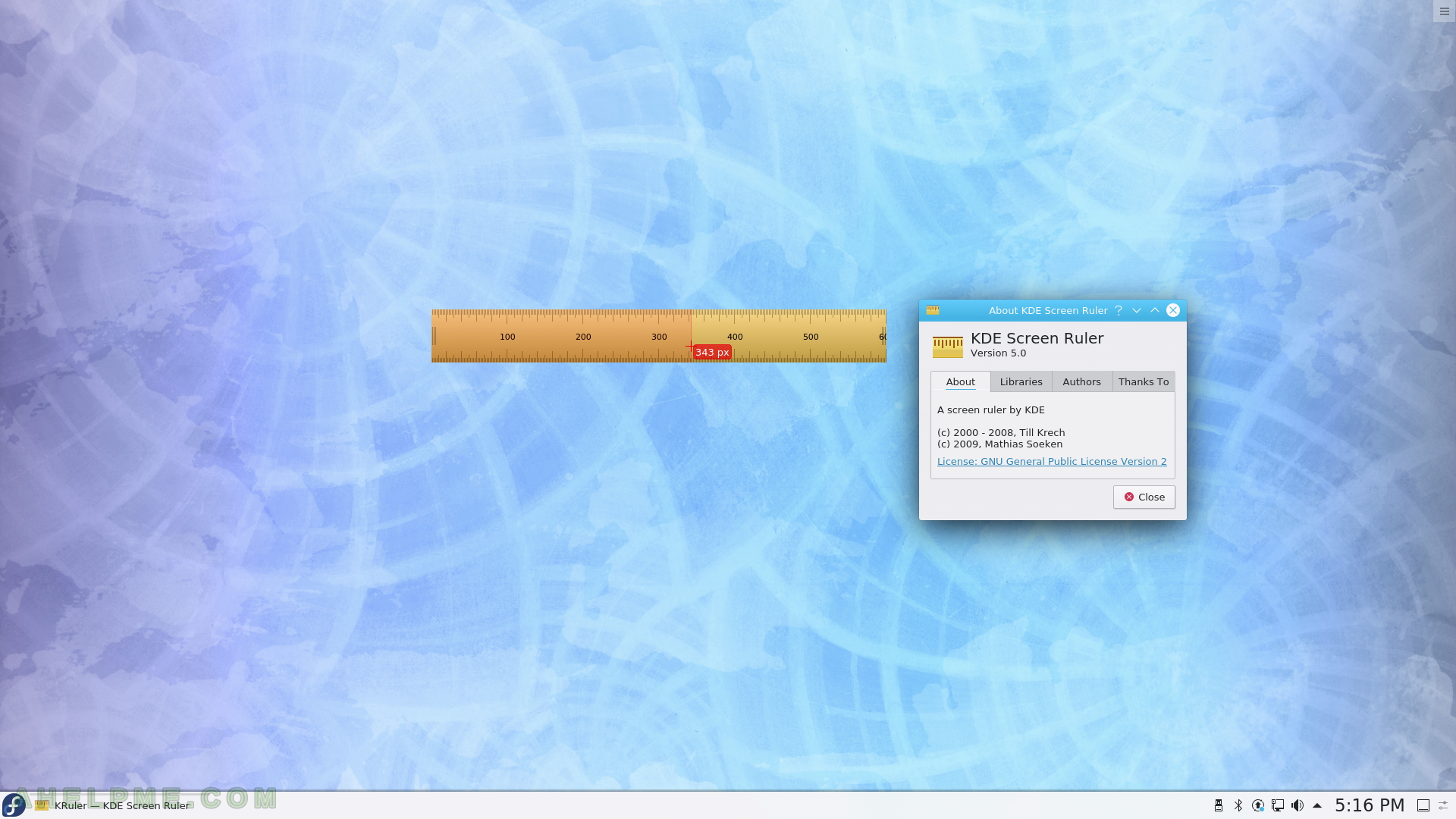Viewport: 1456px width, 819px height.
Task: Click the KDE Screen Ruler logo icon
Action: coord(947,347)
